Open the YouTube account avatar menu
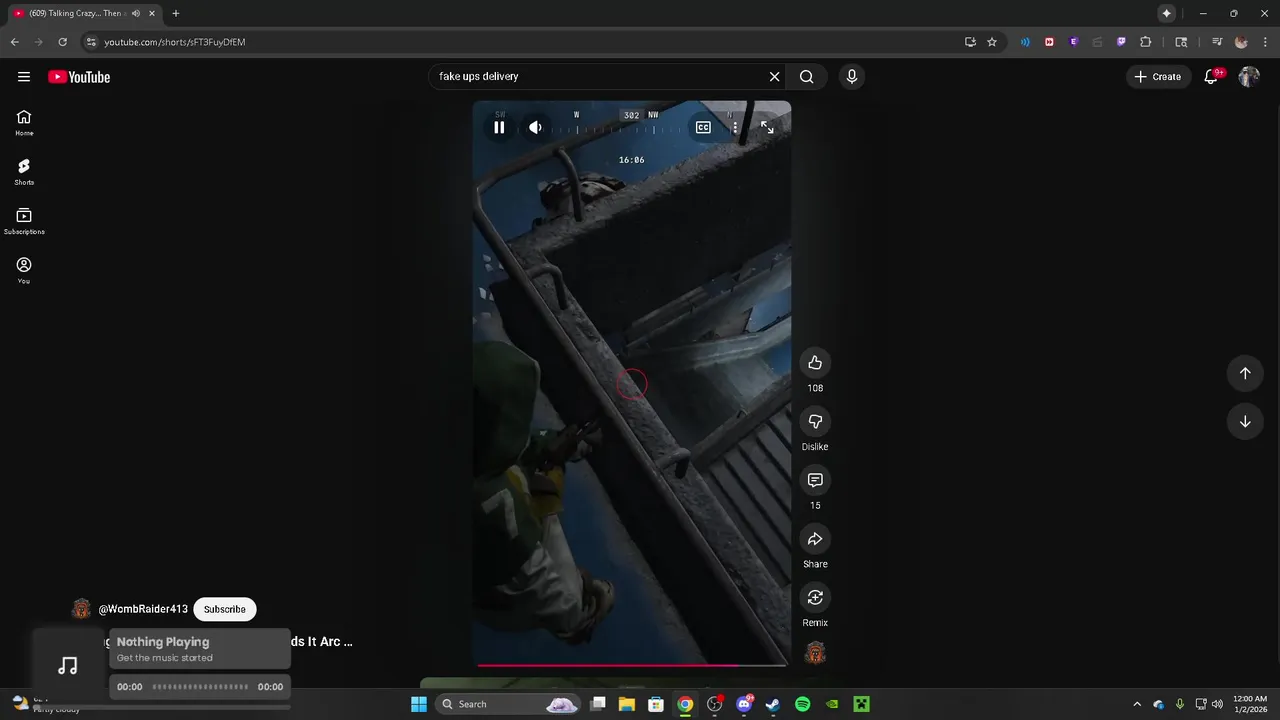 pyautogui.click(x=1249, y=76)
